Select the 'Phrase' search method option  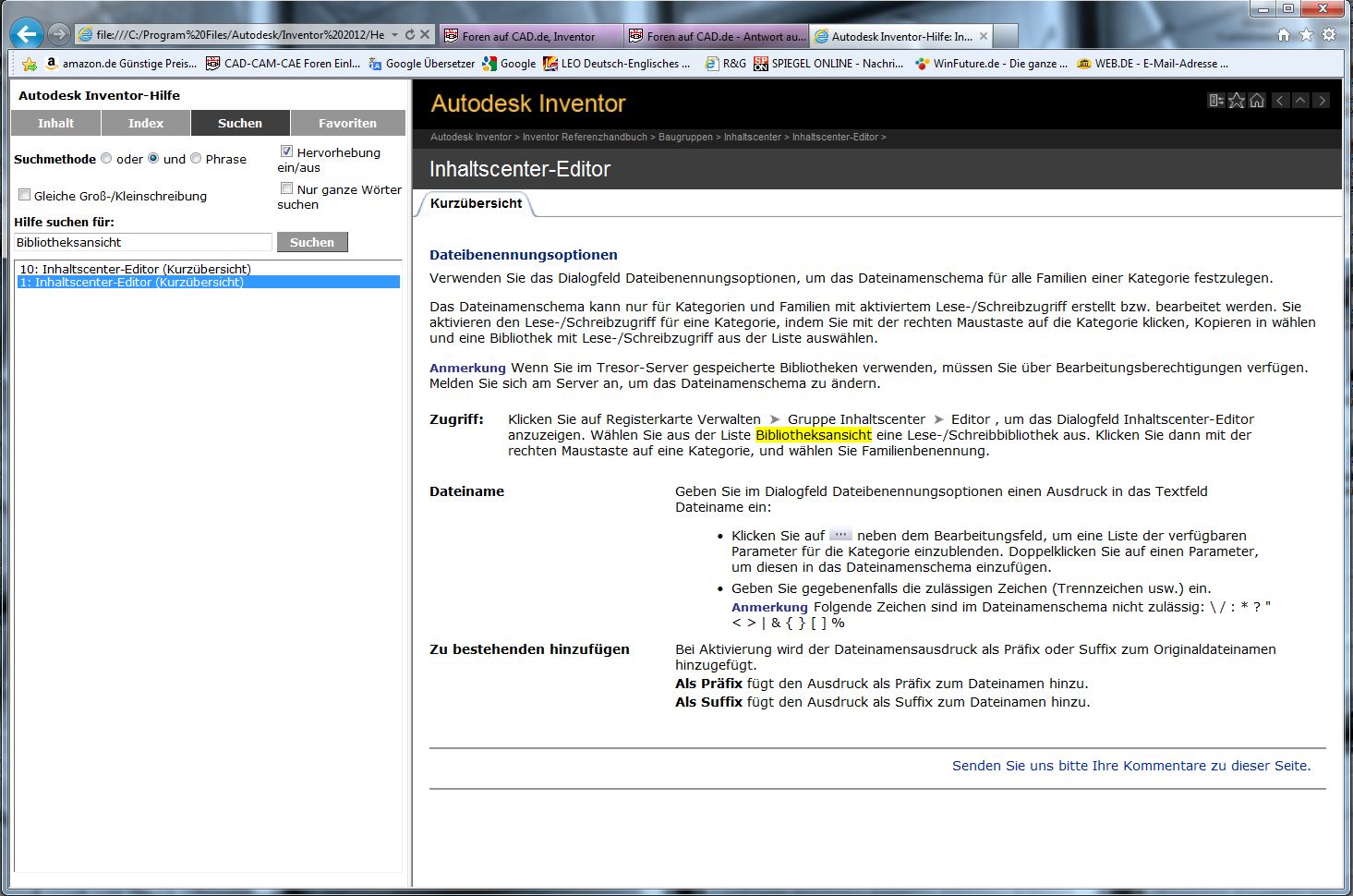click(196, 159)
